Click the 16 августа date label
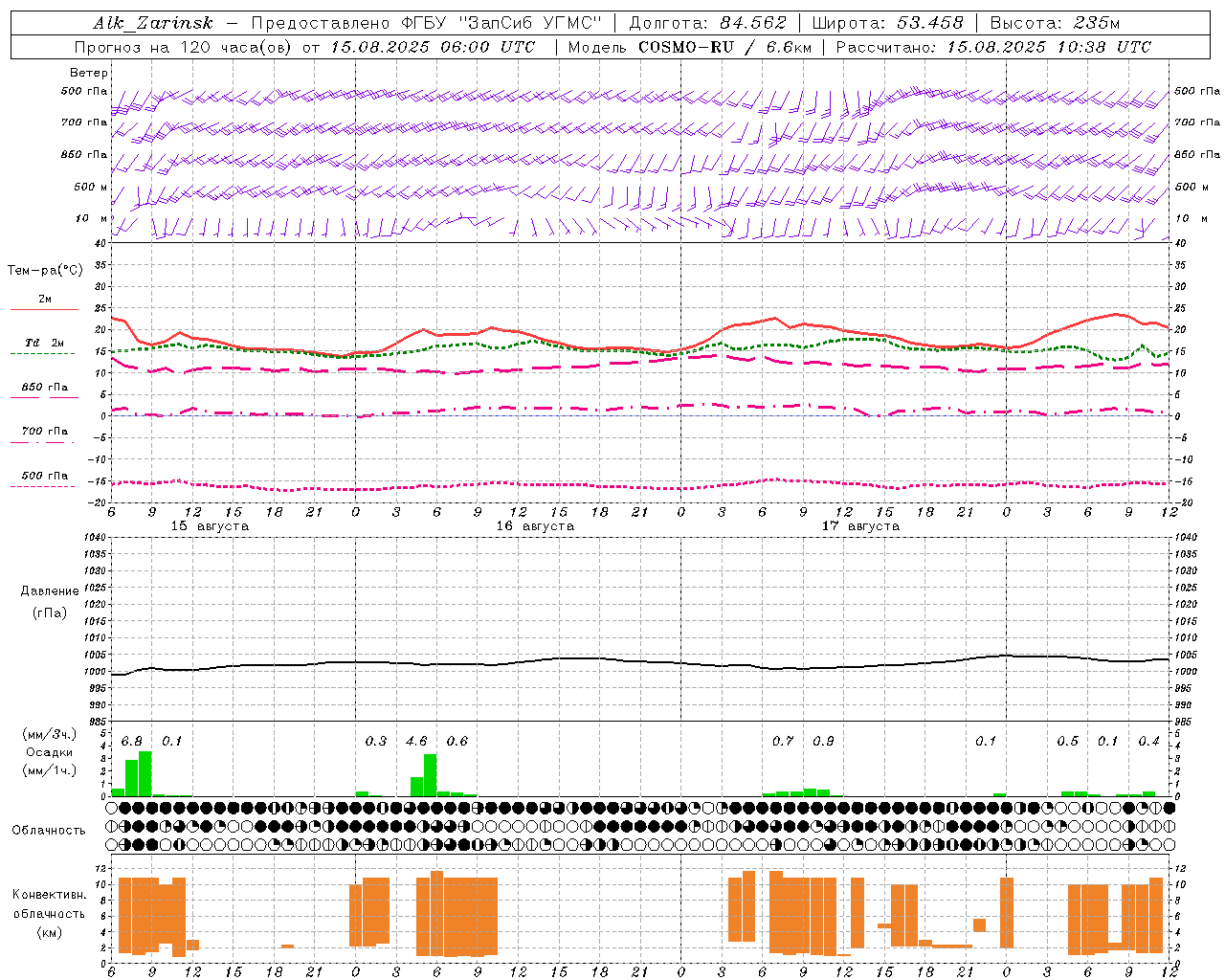The width and height of the screenshot is (1225, 980). coord(535,526)
